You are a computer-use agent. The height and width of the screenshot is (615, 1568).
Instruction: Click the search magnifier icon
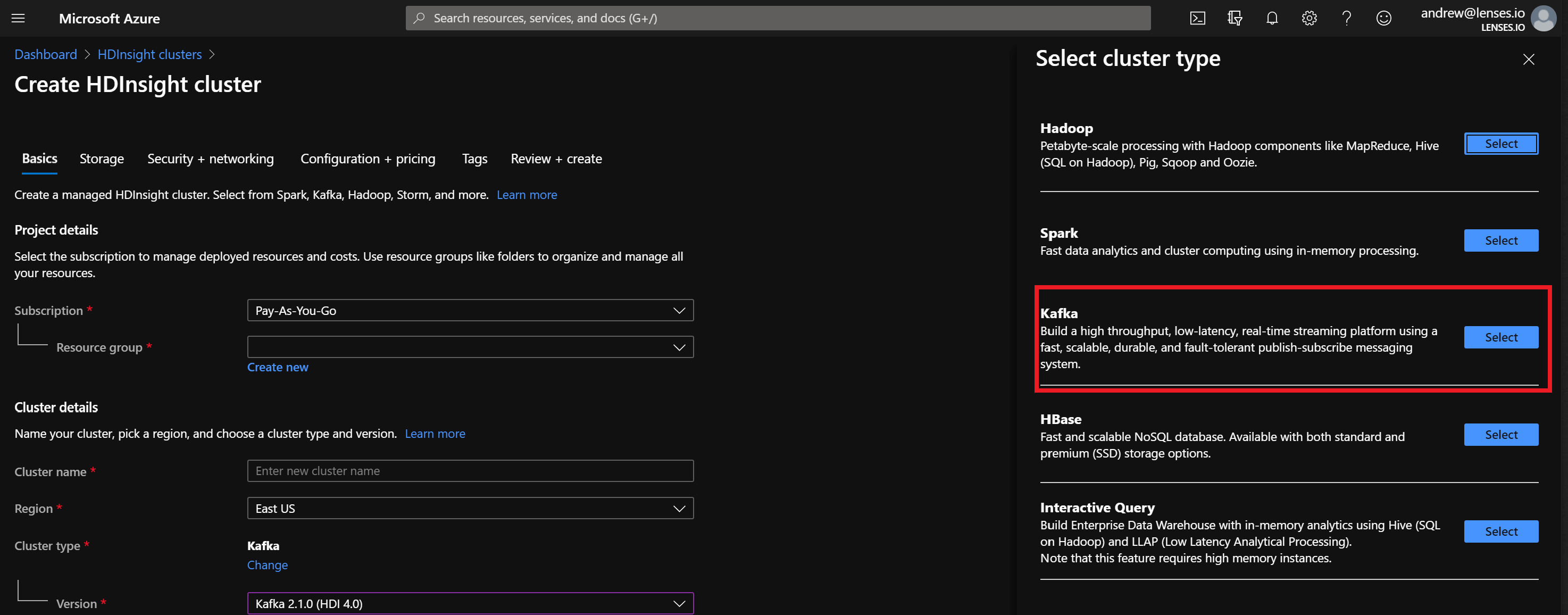tap(419, 18)
